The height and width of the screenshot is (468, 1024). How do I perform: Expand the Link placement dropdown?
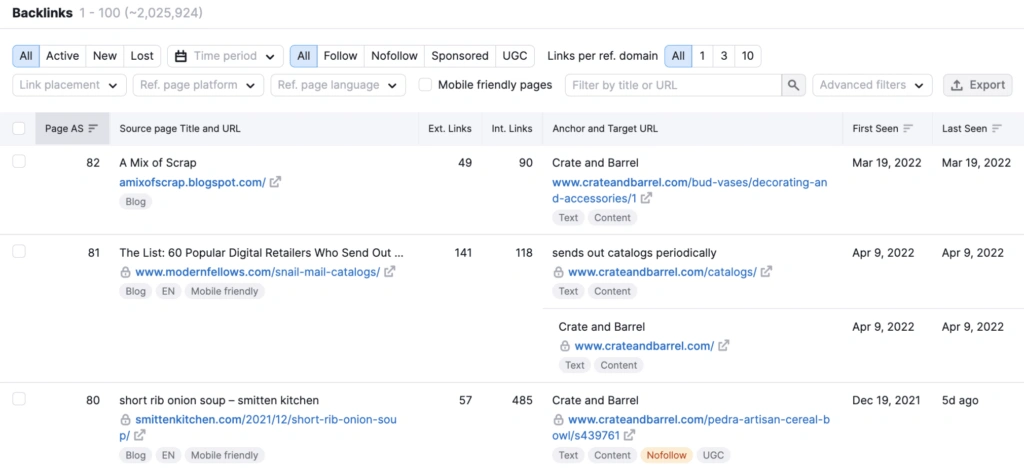coord(70,85)
